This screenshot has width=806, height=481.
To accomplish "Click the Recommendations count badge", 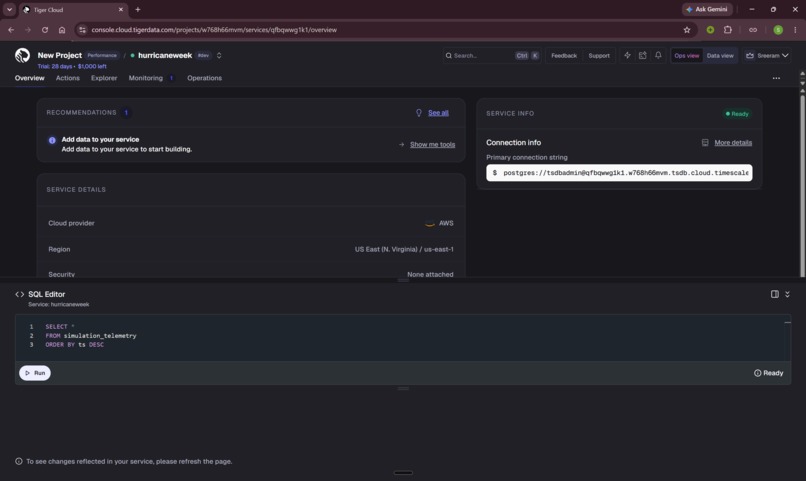I will point(126,113).
